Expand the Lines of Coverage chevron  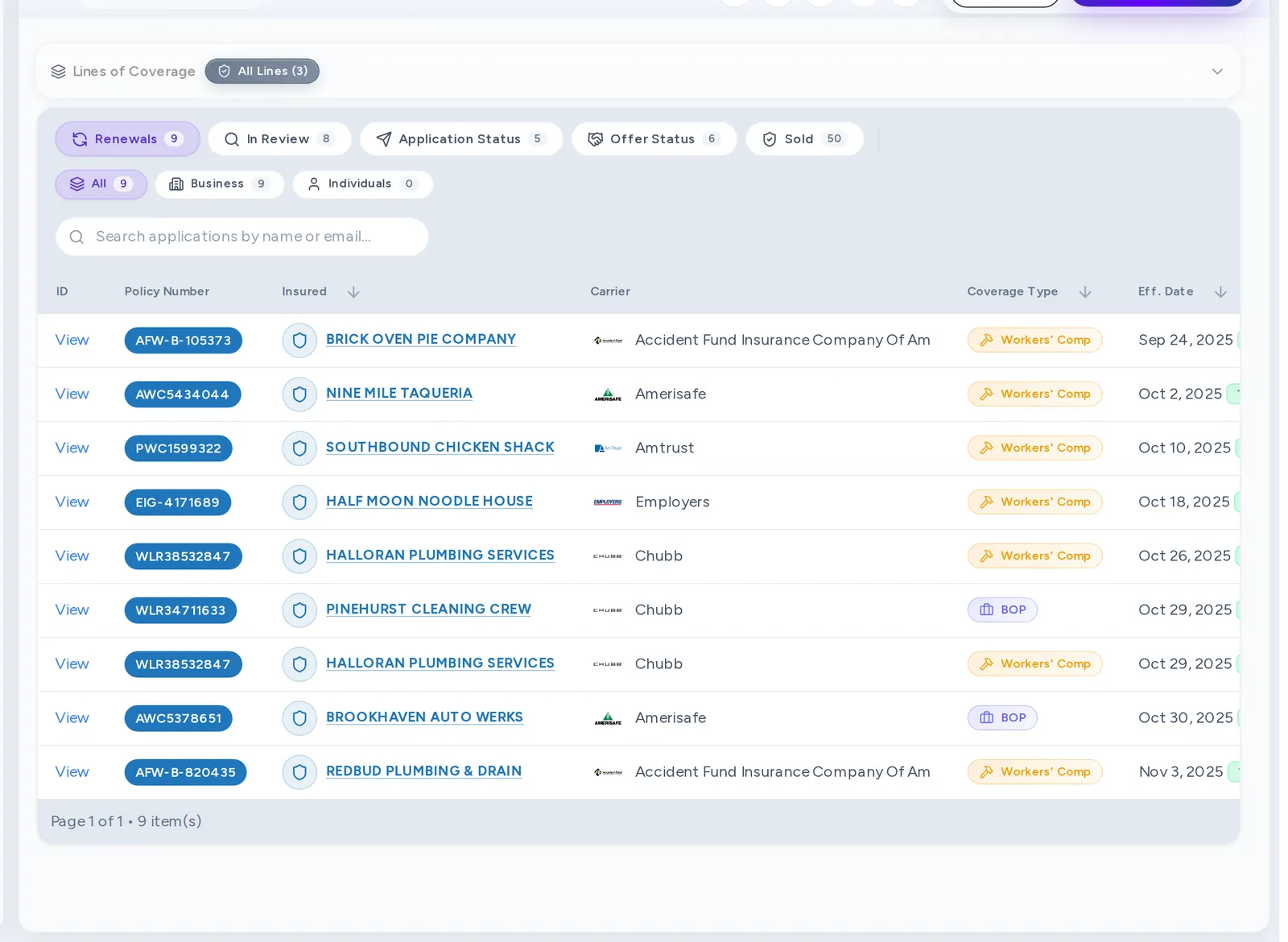click(x=1217, y=72)
